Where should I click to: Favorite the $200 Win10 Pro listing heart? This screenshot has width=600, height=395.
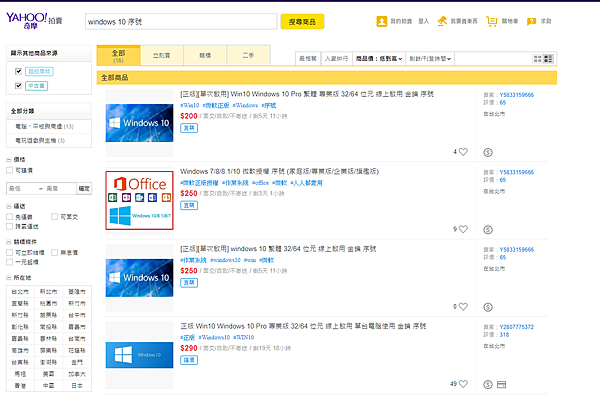pyautogui.click(x=463, y=152)
